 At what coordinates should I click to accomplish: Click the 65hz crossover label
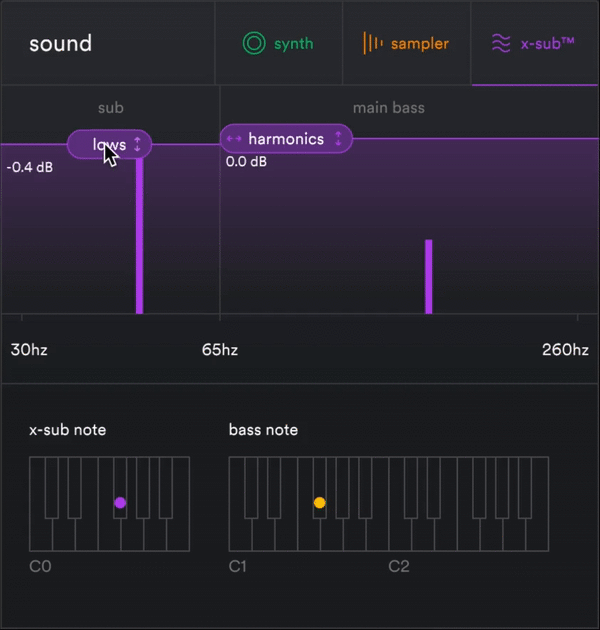click(x=220, y=350)
